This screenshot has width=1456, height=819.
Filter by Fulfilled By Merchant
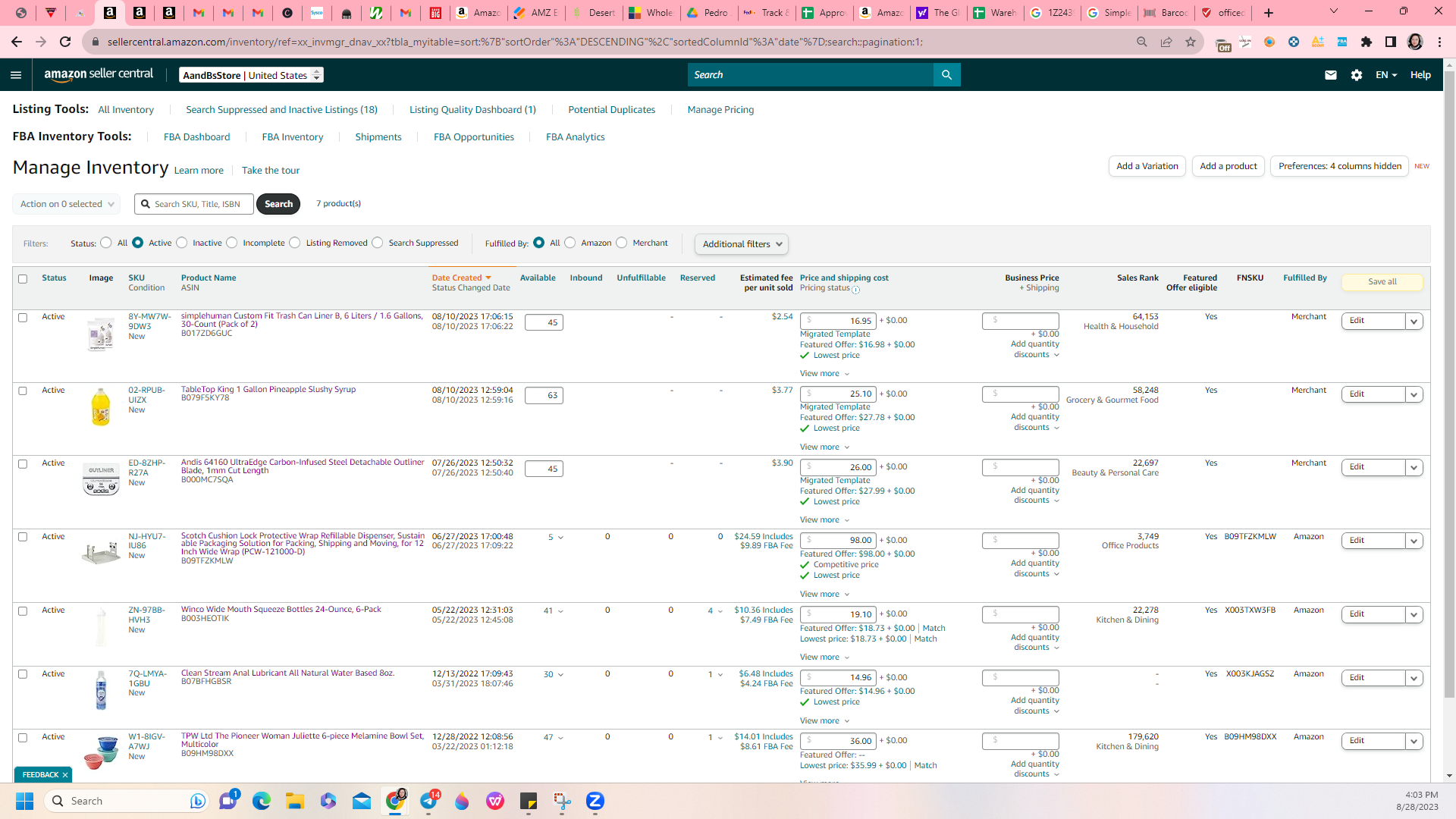tap(622, 243)
